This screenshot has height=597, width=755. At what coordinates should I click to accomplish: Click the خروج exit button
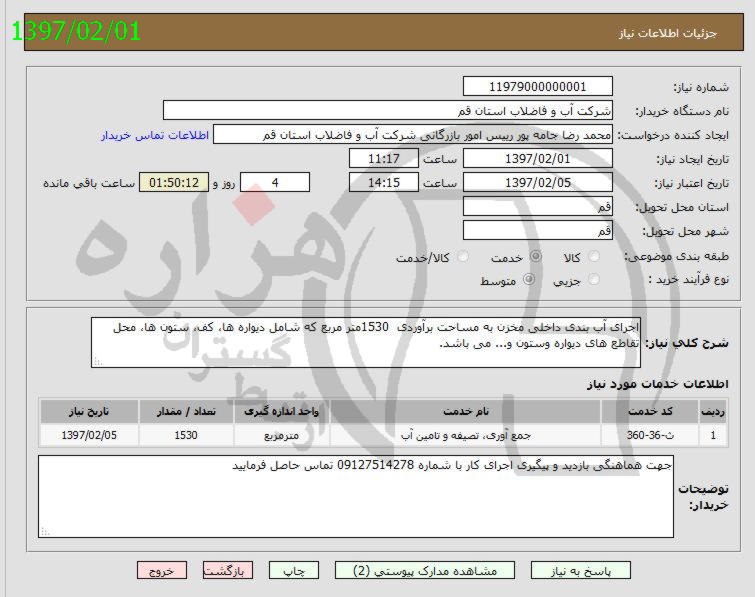(162, 571)
